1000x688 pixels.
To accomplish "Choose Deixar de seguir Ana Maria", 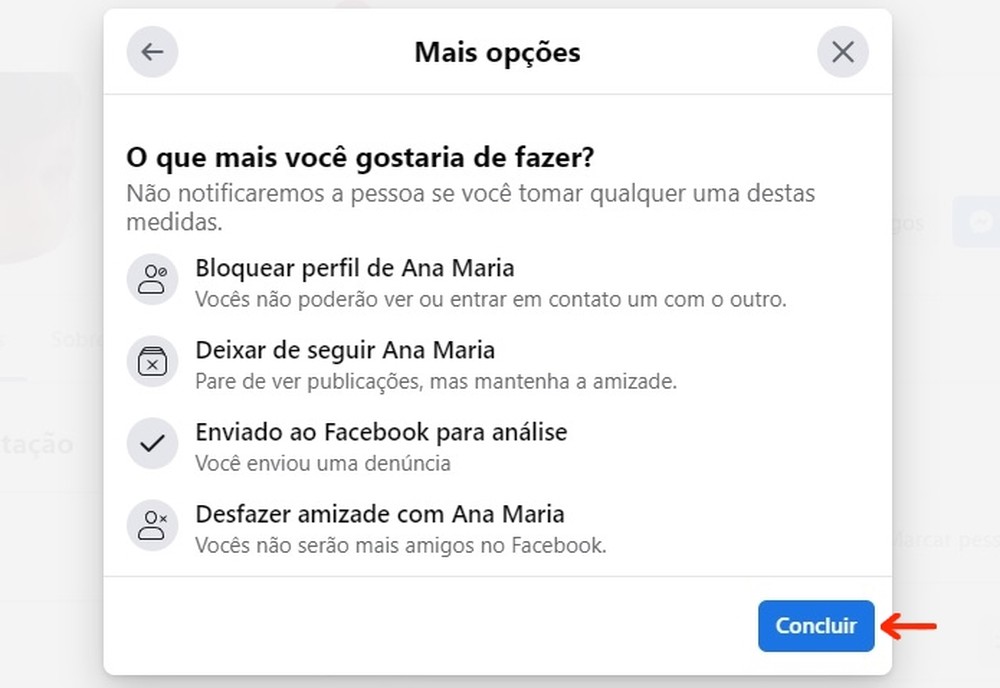I will (x=345, y=350).
